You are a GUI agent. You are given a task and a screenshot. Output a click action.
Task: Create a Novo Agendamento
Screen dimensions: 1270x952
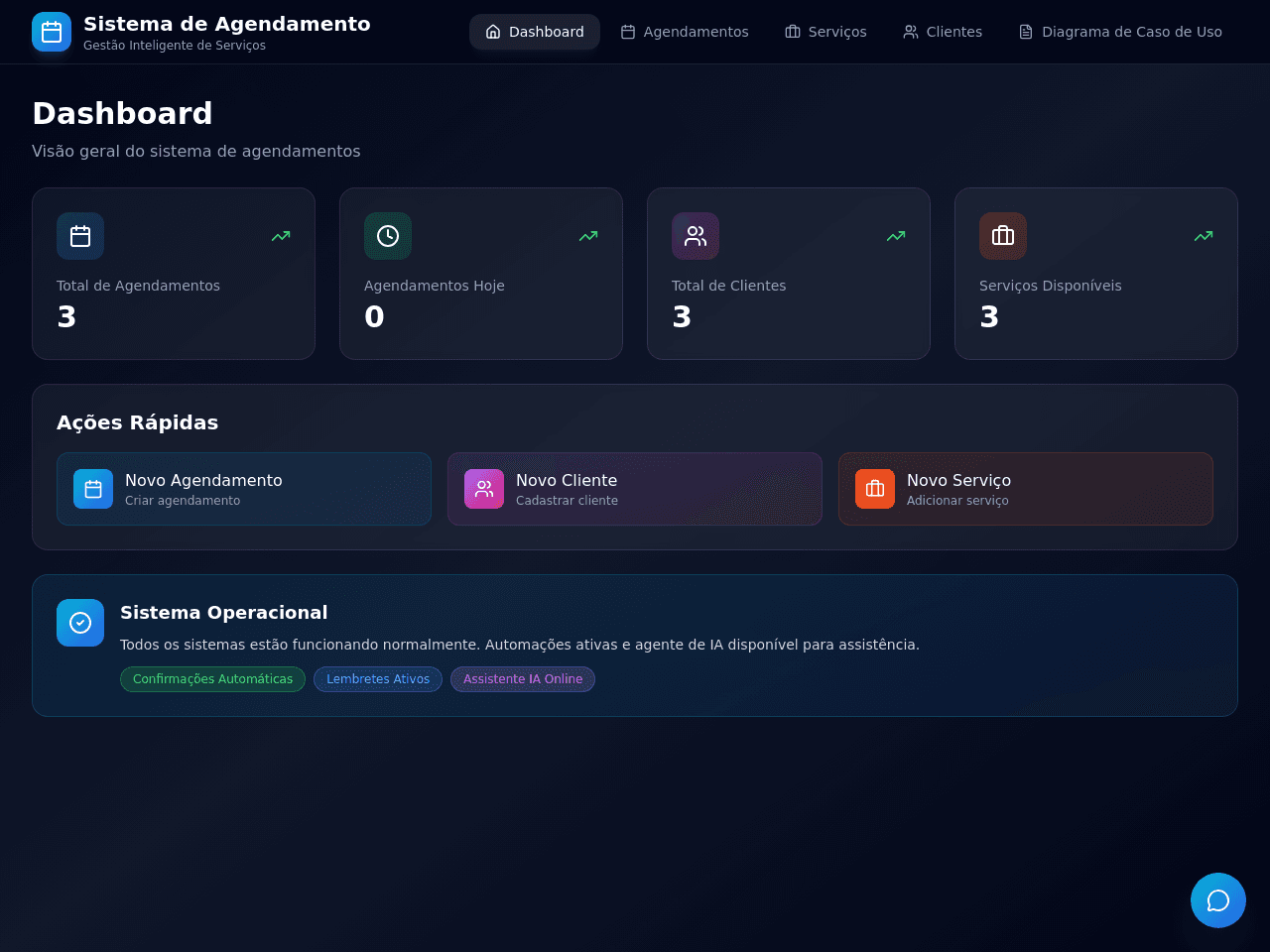point(244,489)
